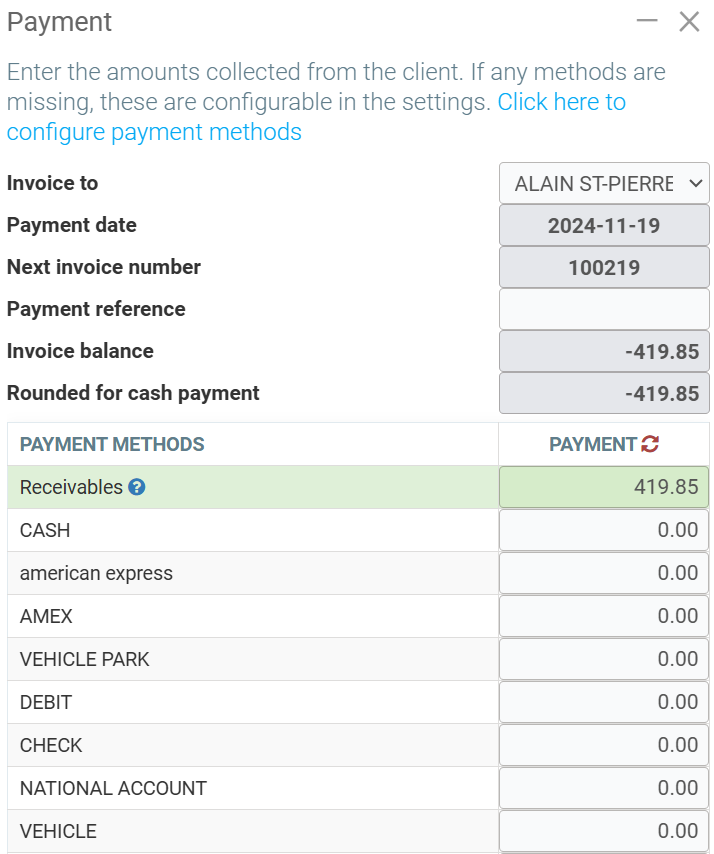Viewport: 714px width, 854px height.
Task: Click the Receivables payment amount field
Action: click(604, 488)
